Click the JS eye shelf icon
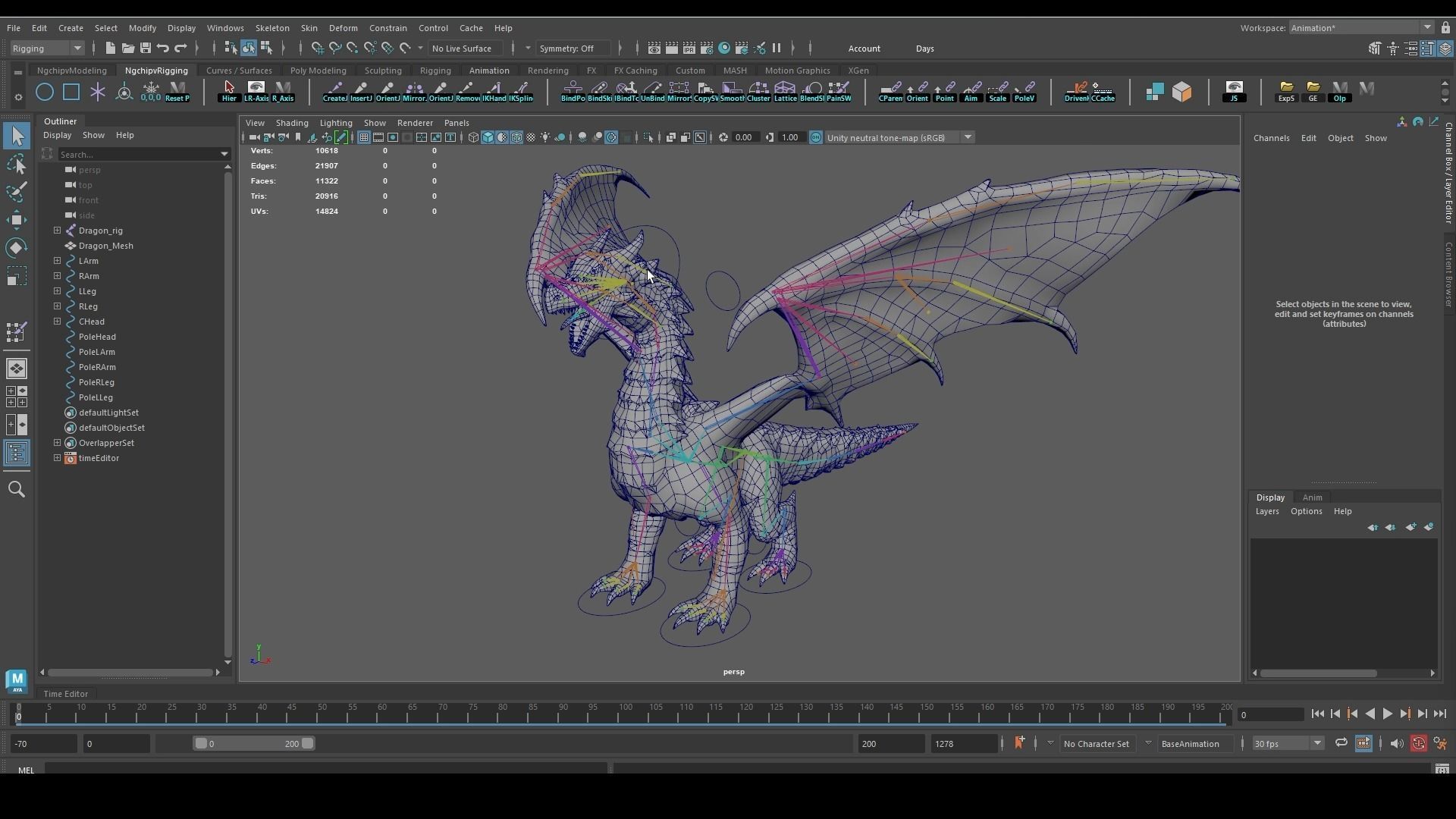This screenshot has height=819, width=1456. (1234, 92)
